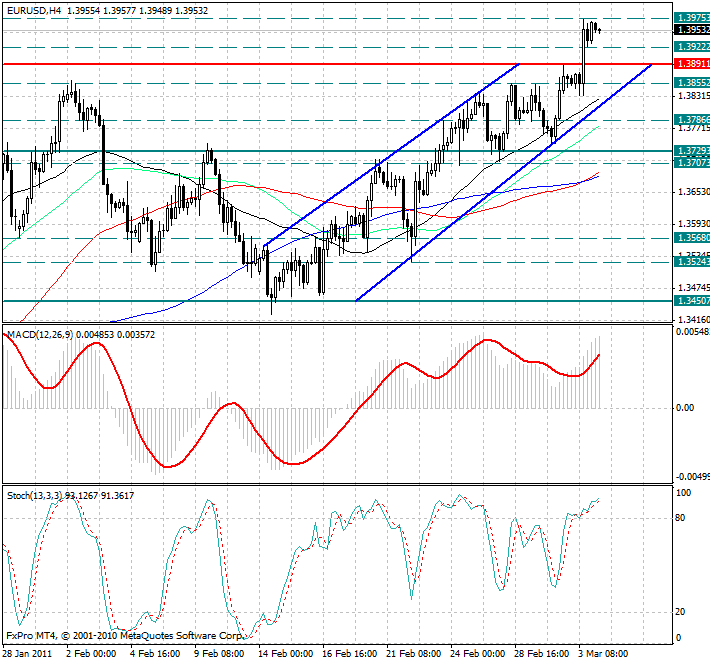Click the Stochastic 20 level value
Image resolution: width=710 pixels, height=661 pixels.
(x=680, y=612)
